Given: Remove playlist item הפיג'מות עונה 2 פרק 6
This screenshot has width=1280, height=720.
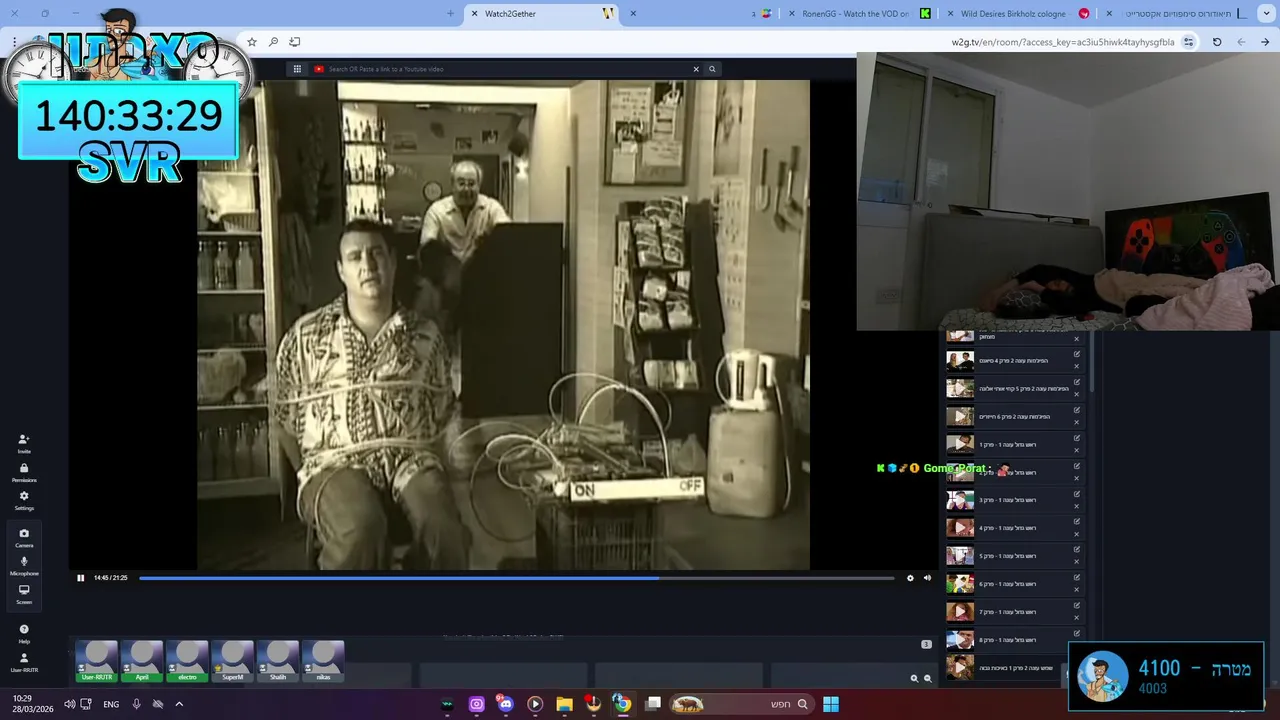Looking at the screenshot, I should [x=1077, y=422].
